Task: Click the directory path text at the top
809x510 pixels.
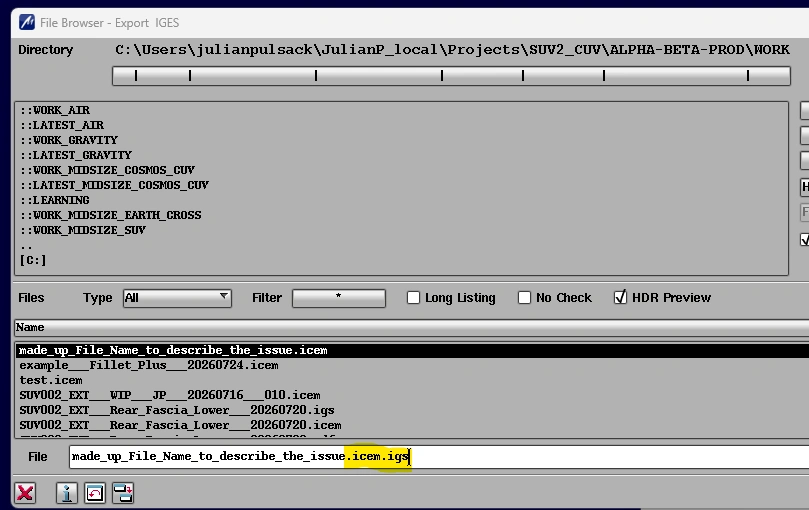Action: tap(452, 50)
